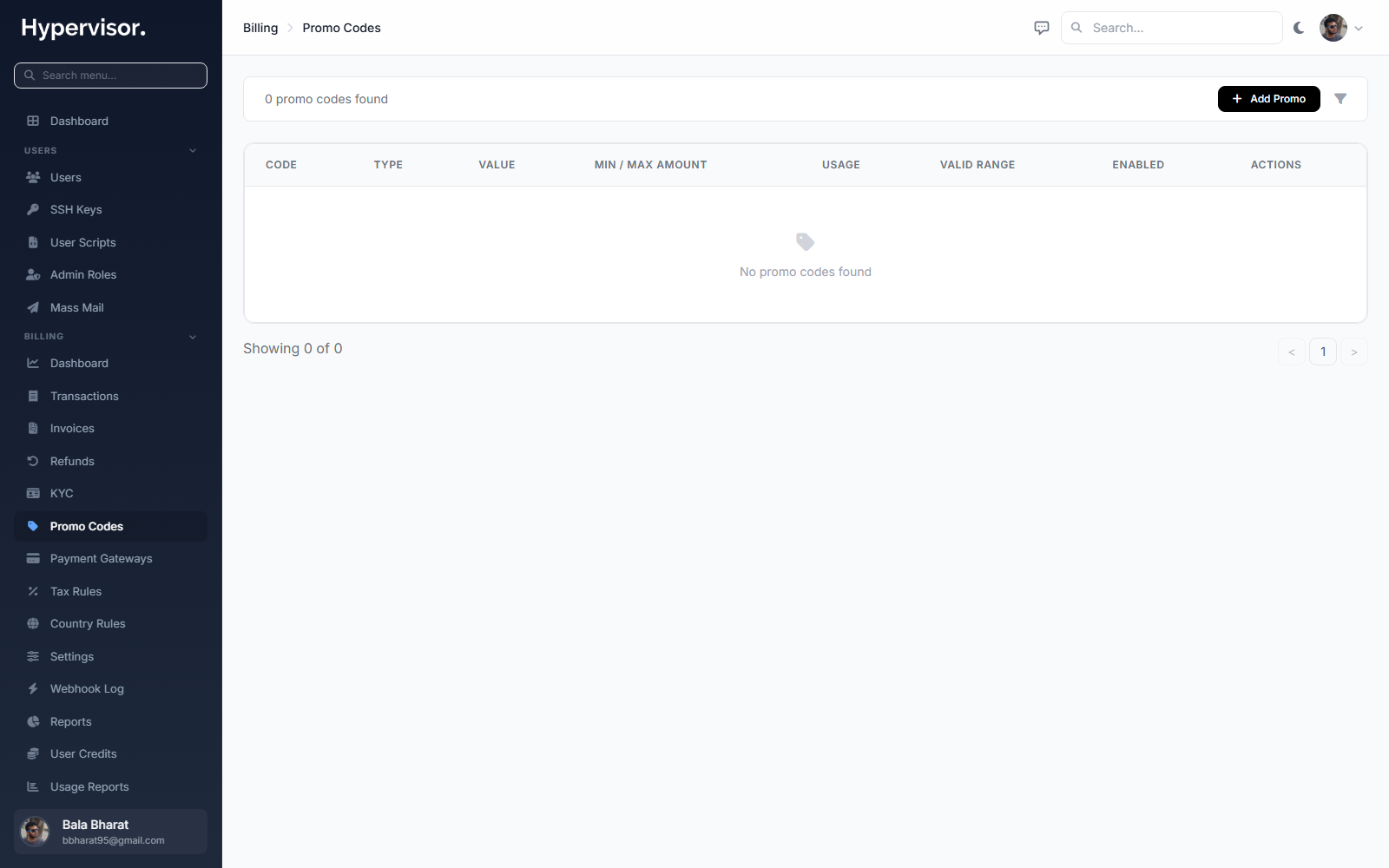1389x868 pixels.
Task: Open User Credits menu item
Action: [x=110, y=753]
